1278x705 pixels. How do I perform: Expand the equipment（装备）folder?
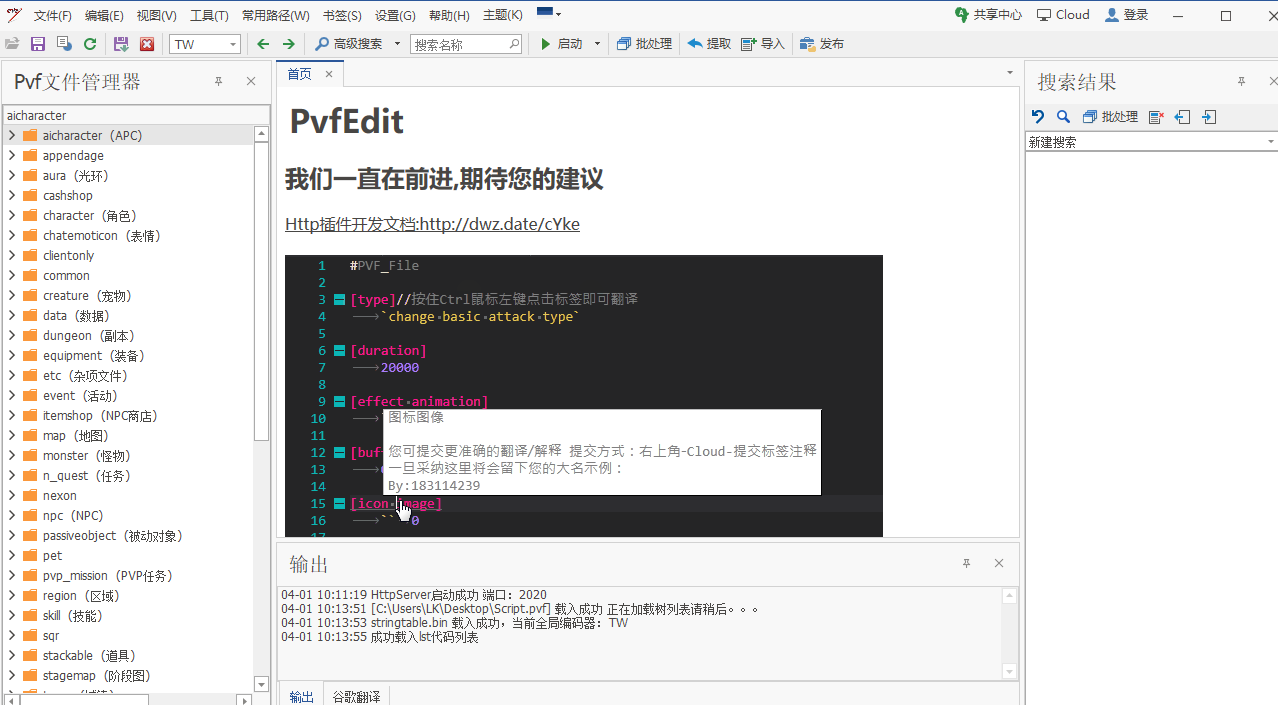tap(12, 356)
